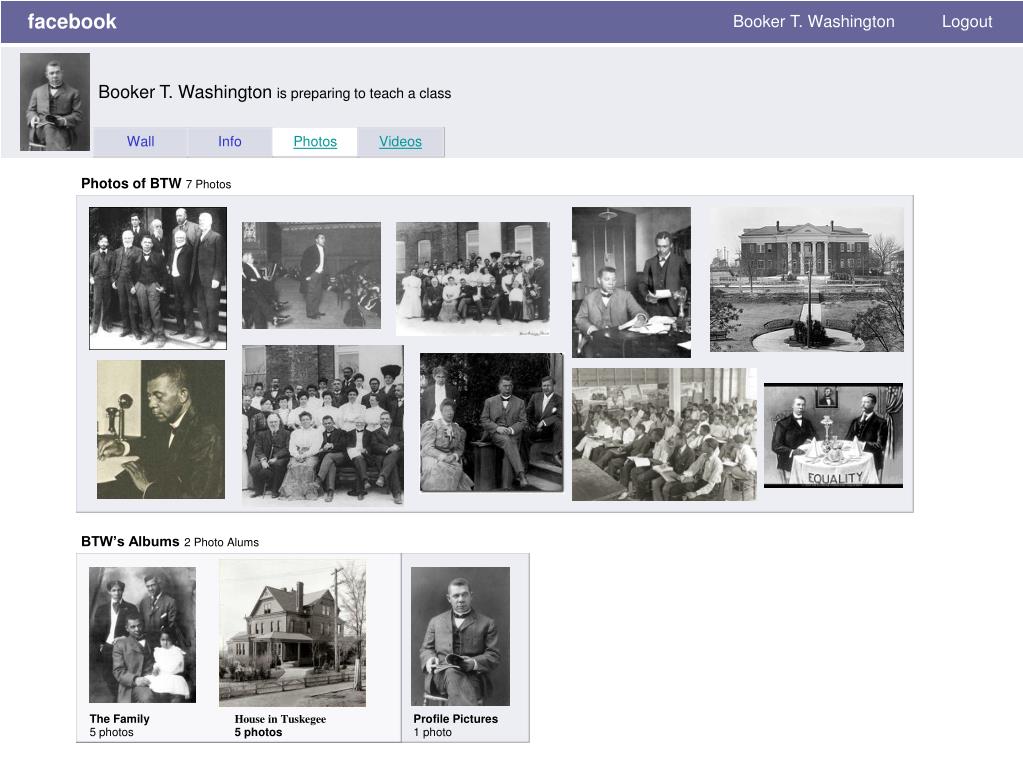
Task: Open Booker T. Washington header account link
Action: pos(814,22)
